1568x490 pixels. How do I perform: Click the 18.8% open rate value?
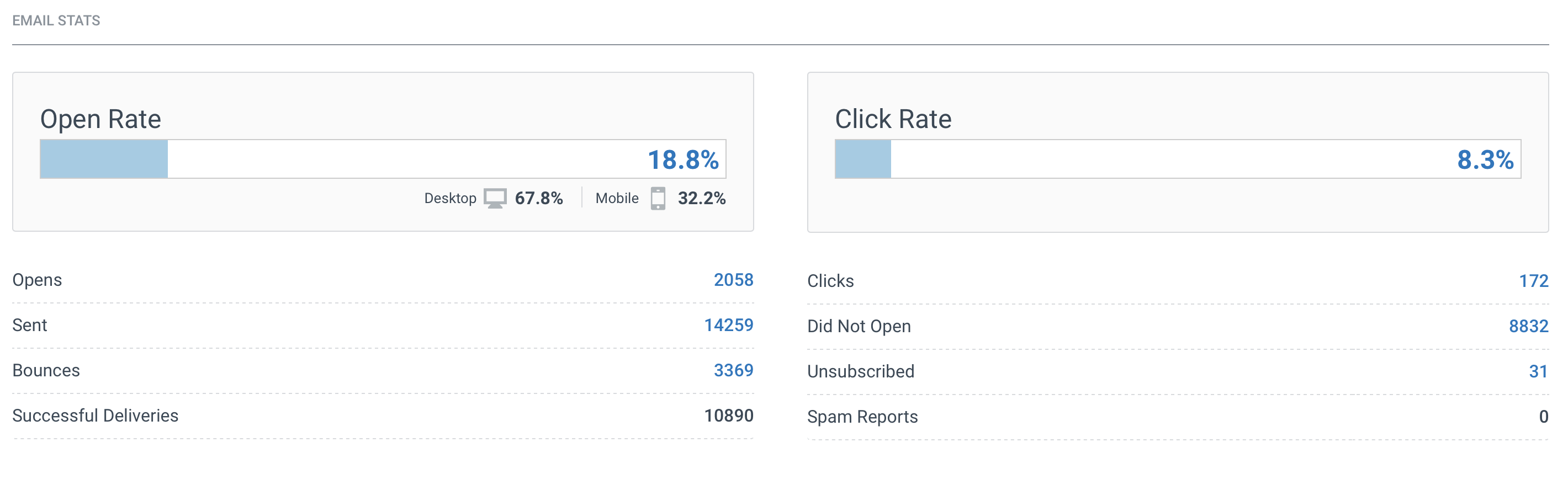click(x=682, y=160)
